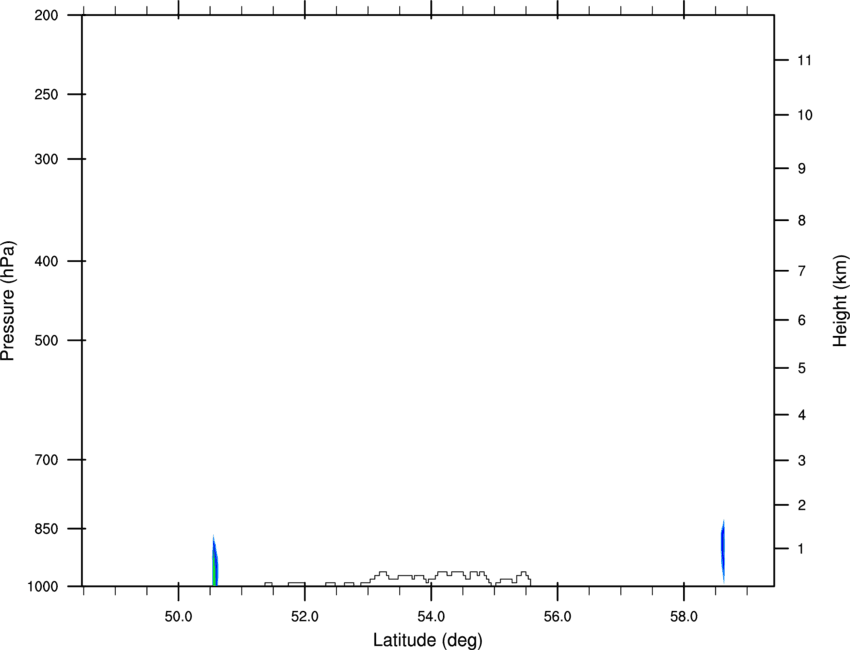The height and width of the screenshot is (650, 850).
Task: Click the 56.0 latitude tick label
Action: pyautogui.click(x=558, y=617)
